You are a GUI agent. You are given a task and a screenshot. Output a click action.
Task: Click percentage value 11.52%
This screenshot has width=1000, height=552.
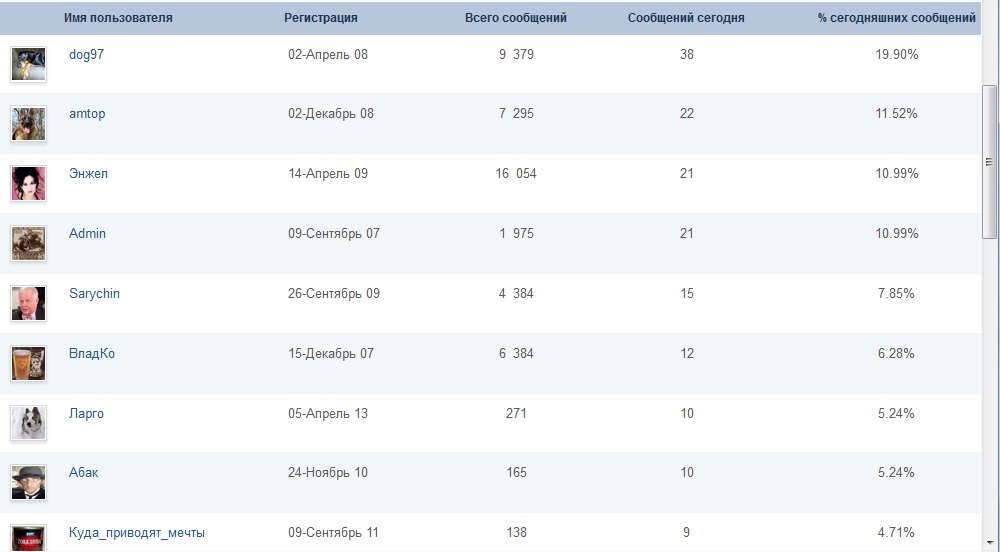point(897,113)
